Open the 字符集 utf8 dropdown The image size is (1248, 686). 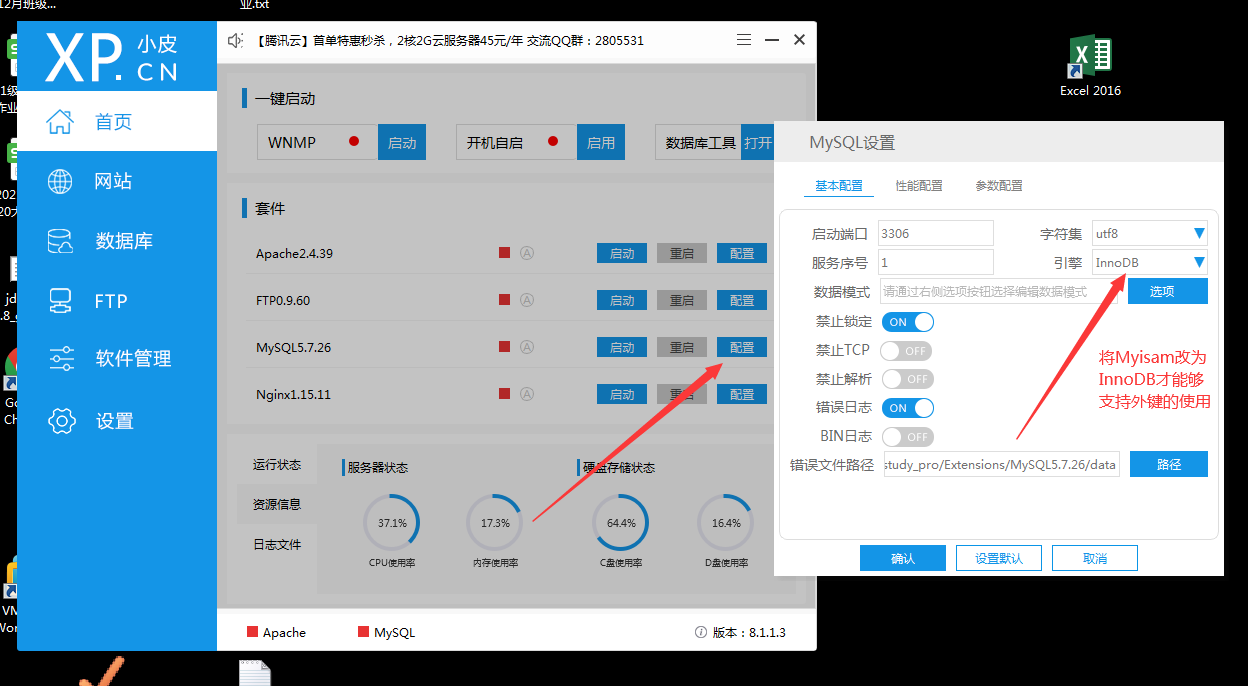point(1149,233)
